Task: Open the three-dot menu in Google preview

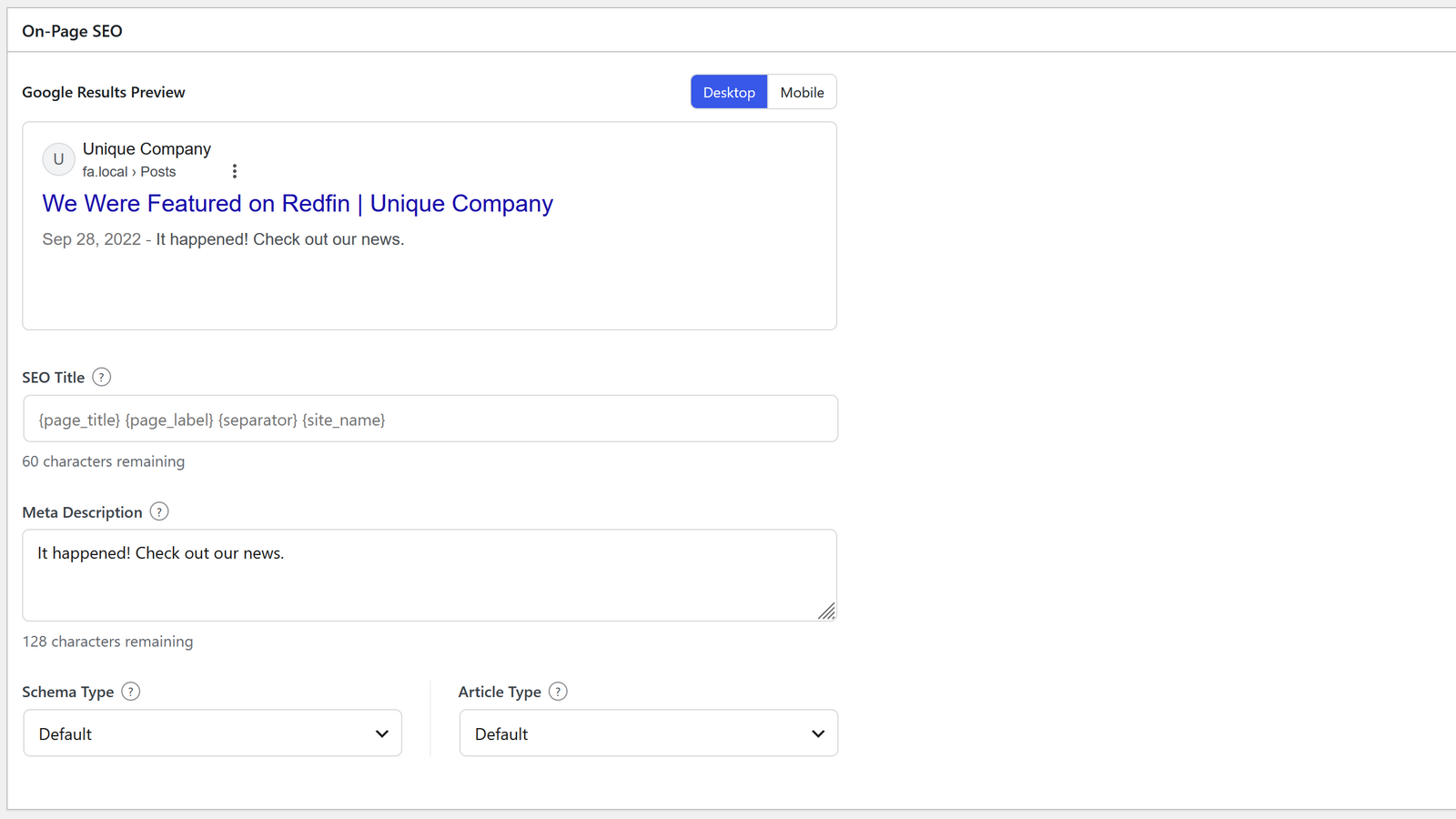Action: click(235, 171)
